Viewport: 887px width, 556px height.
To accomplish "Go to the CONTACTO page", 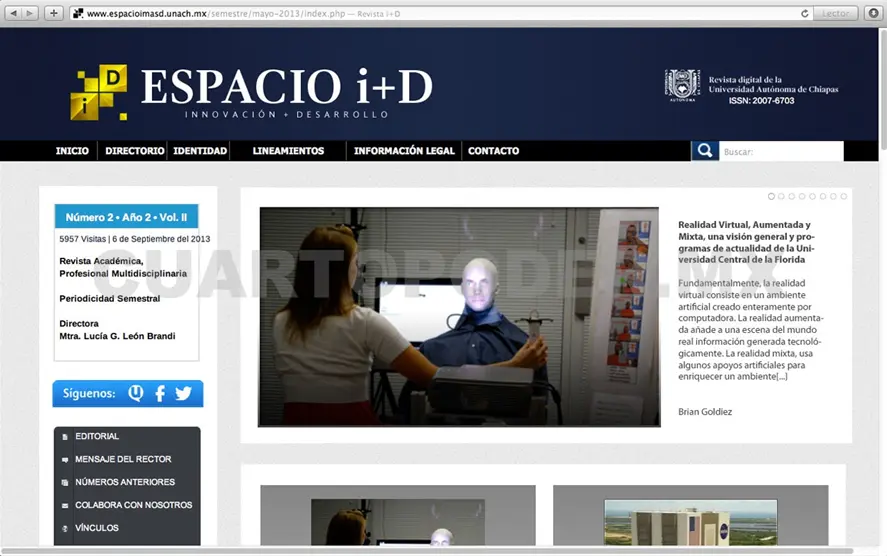I will click(x=493, y=151).
